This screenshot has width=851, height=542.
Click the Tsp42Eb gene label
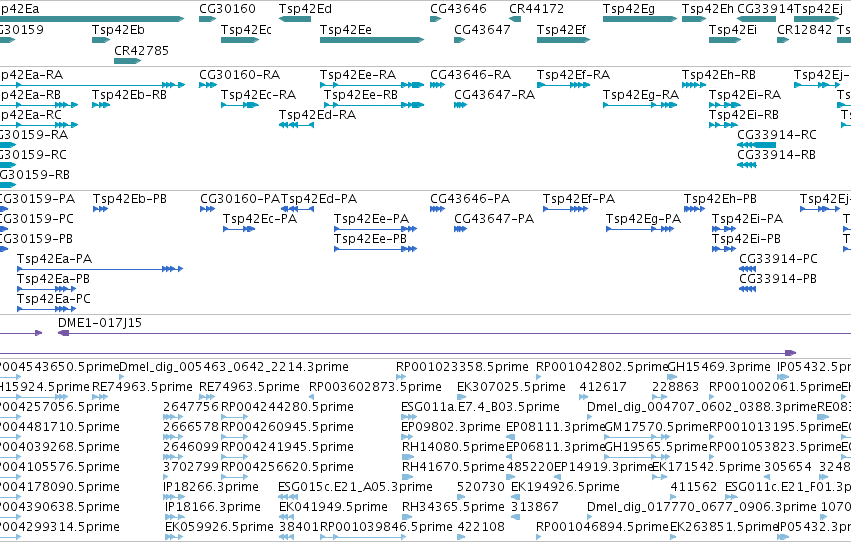pyautogui.click(x=118, y=29)
